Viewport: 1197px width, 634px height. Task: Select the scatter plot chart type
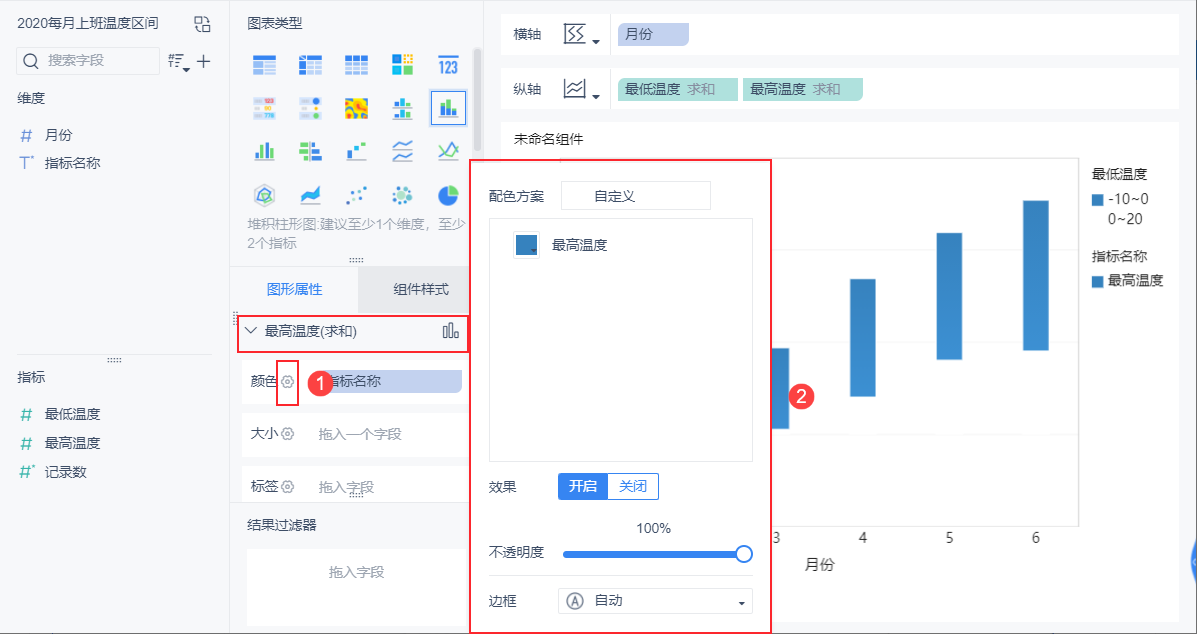[357, 195]
